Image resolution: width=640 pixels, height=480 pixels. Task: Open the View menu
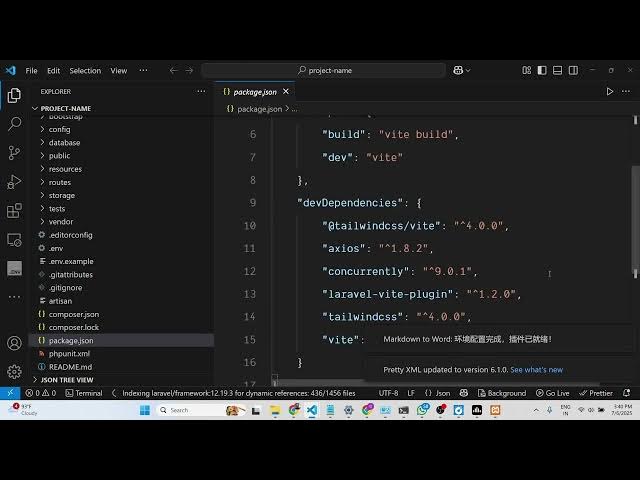point(119,71)
